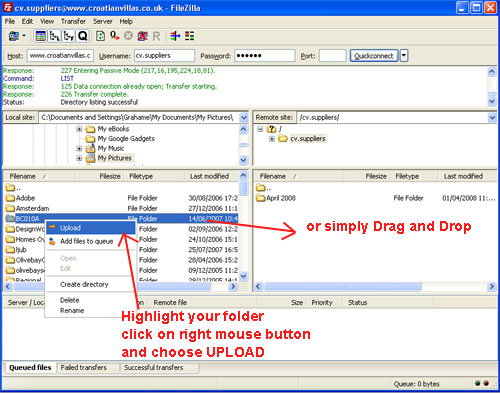Click the Quickconnect button
The height and width of the screenshot is (393, 500).
point(374,56)
